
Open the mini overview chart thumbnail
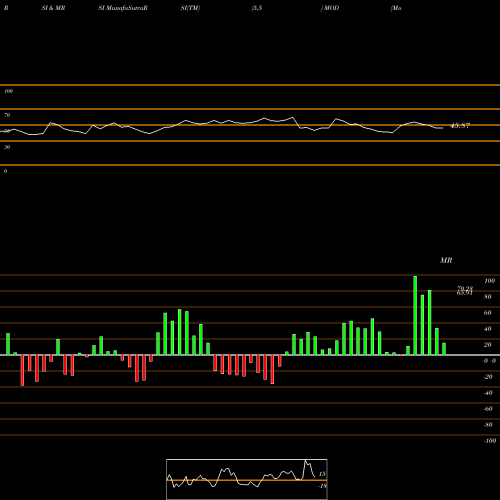point(247,479)
